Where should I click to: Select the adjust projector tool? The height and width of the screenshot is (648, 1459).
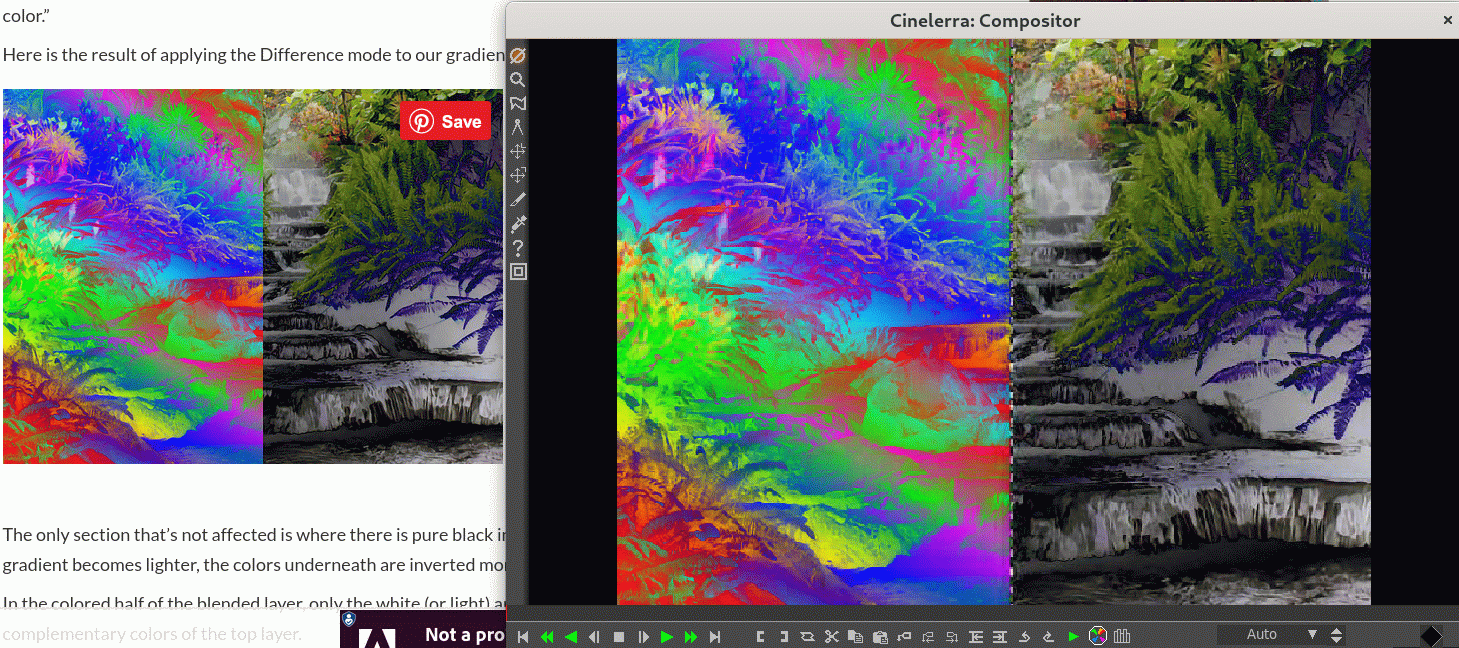[x=517, y=175]
